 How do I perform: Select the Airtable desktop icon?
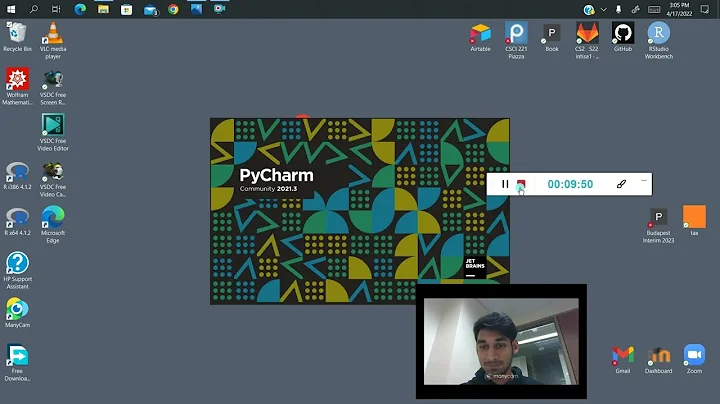(x=480, y=37)
